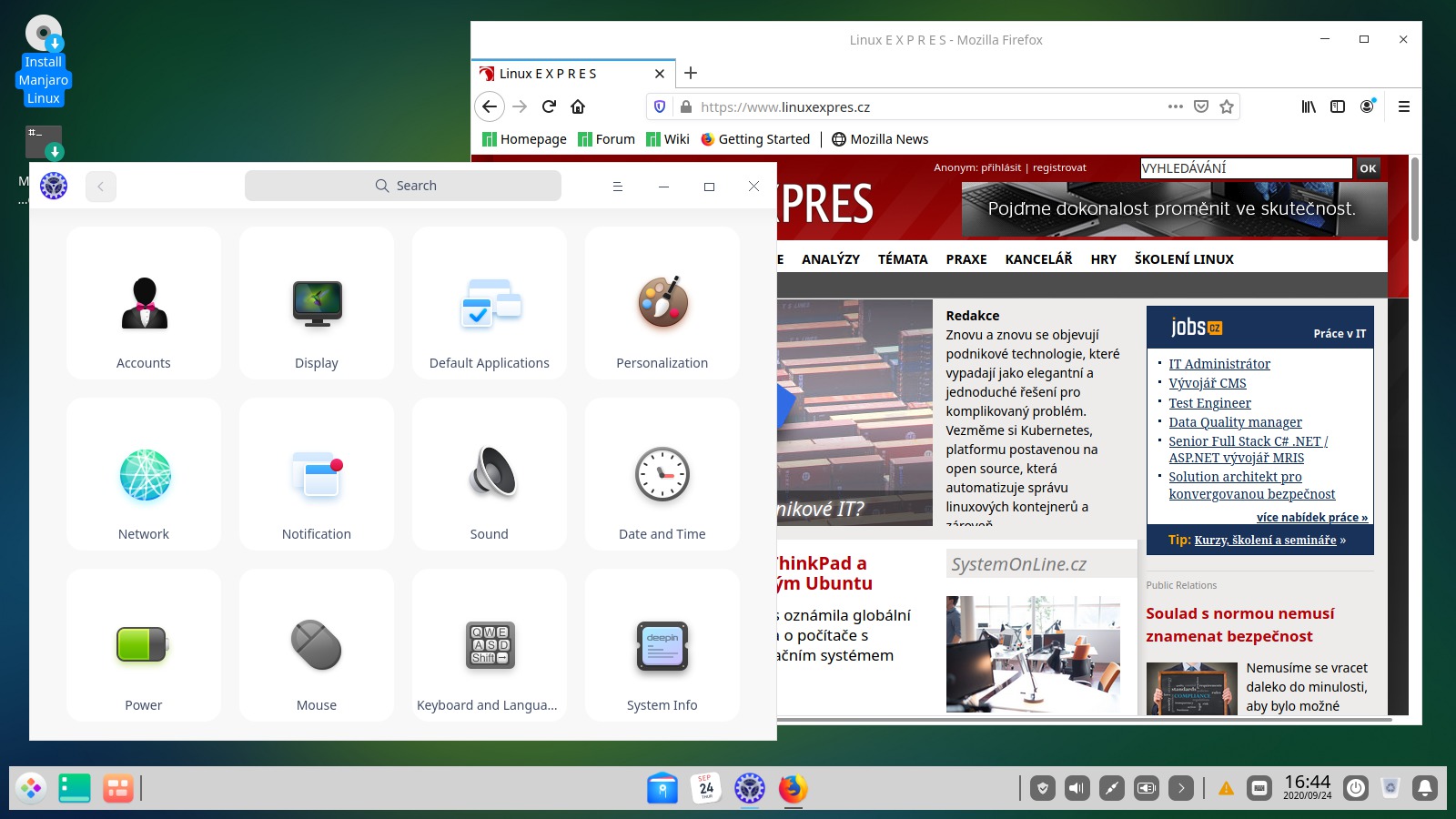Open Firefox application menu
1456x819 pixels.
point(1404,106)
